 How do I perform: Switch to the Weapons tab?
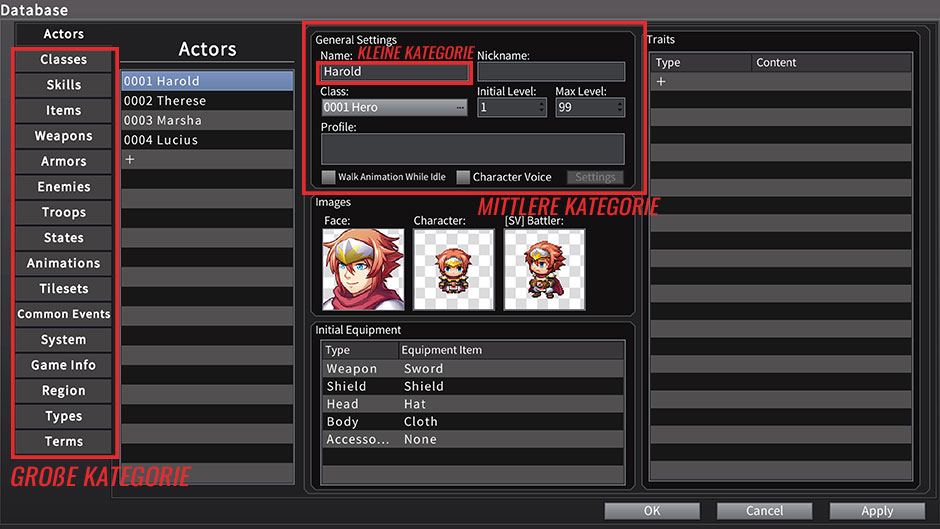pyautogui.click(x=64, y=136)
